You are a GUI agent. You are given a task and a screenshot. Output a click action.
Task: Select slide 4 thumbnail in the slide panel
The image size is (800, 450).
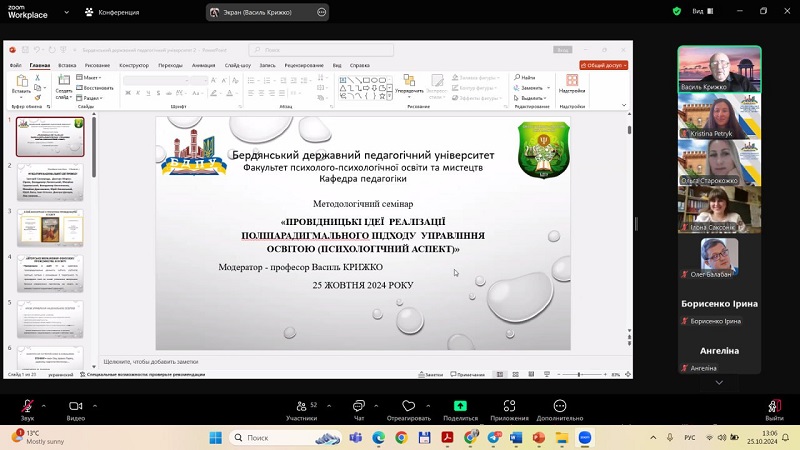50,274
